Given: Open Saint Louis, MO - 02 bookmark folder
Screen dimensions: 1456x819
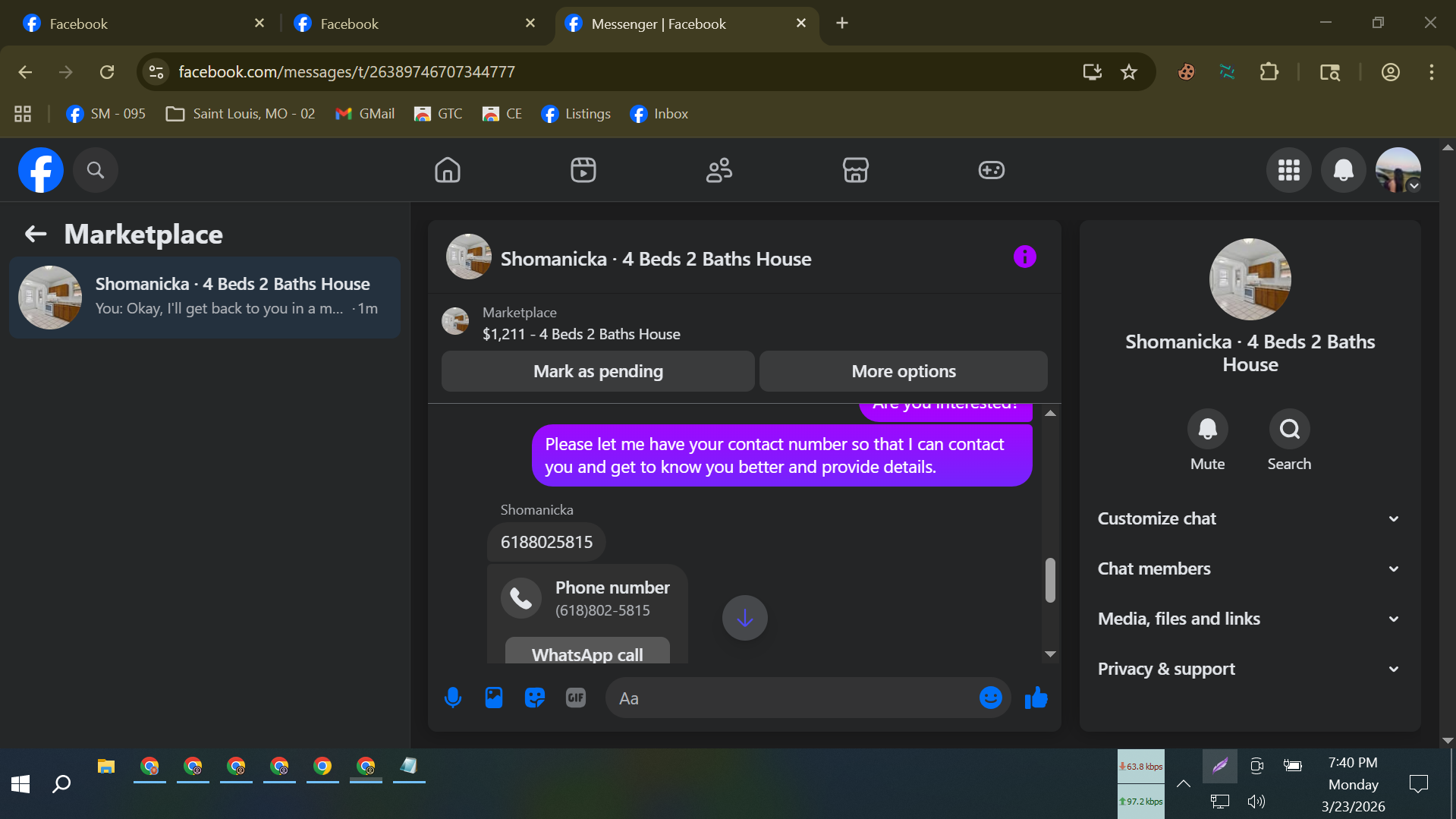Looking at the screenshot, I should tap(241, 114).
